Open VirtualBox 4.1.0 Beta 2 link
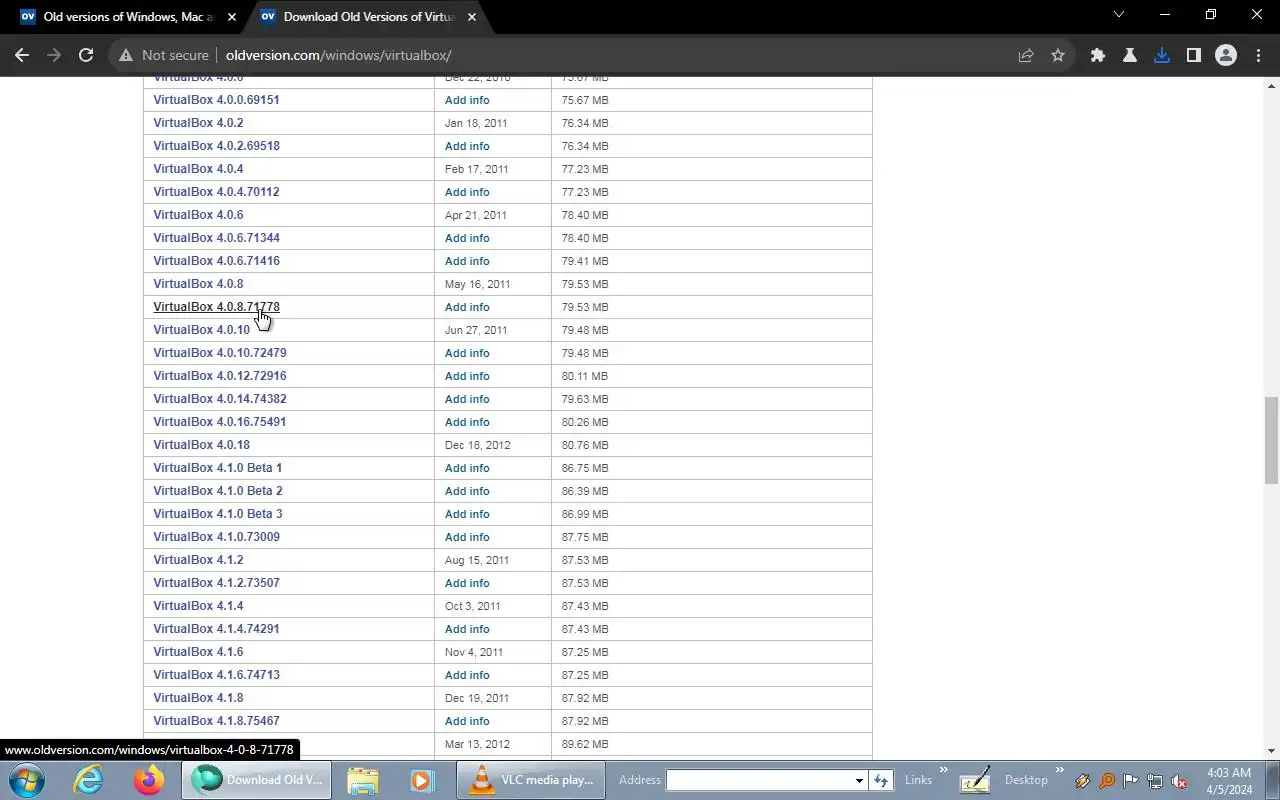This screenshot has width=1280, height=800. (217, 491)
